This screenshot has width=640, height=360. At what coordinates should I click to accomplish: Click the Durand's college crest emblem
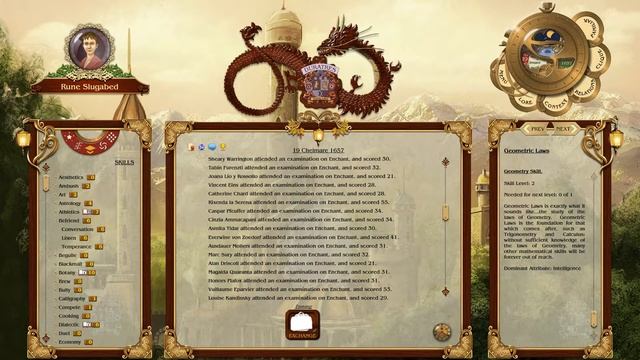click(x=320, y=85)
